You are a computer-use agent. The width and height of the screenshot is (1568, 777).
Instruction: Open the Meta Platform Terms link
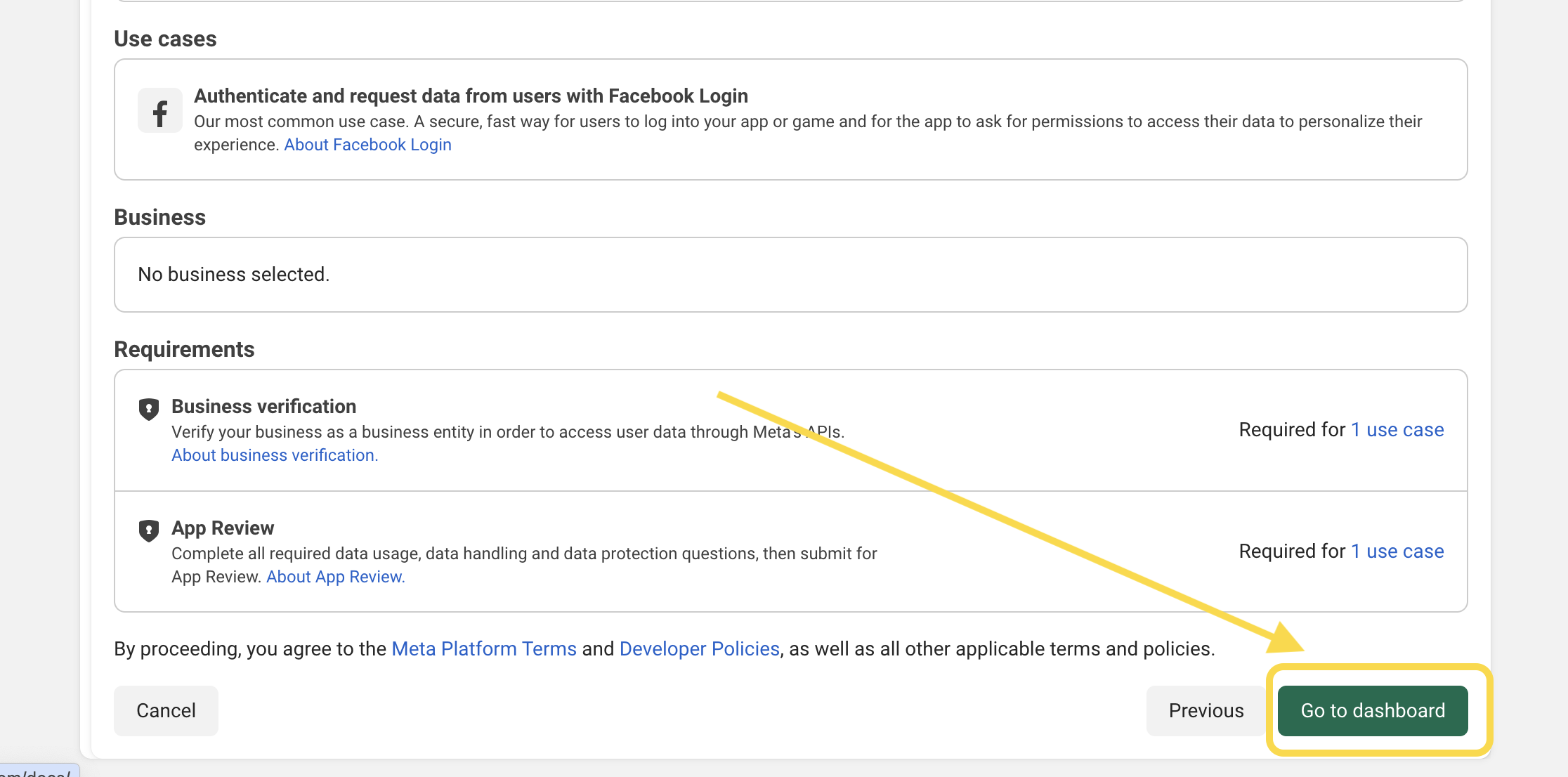click(x=483, y=648)
